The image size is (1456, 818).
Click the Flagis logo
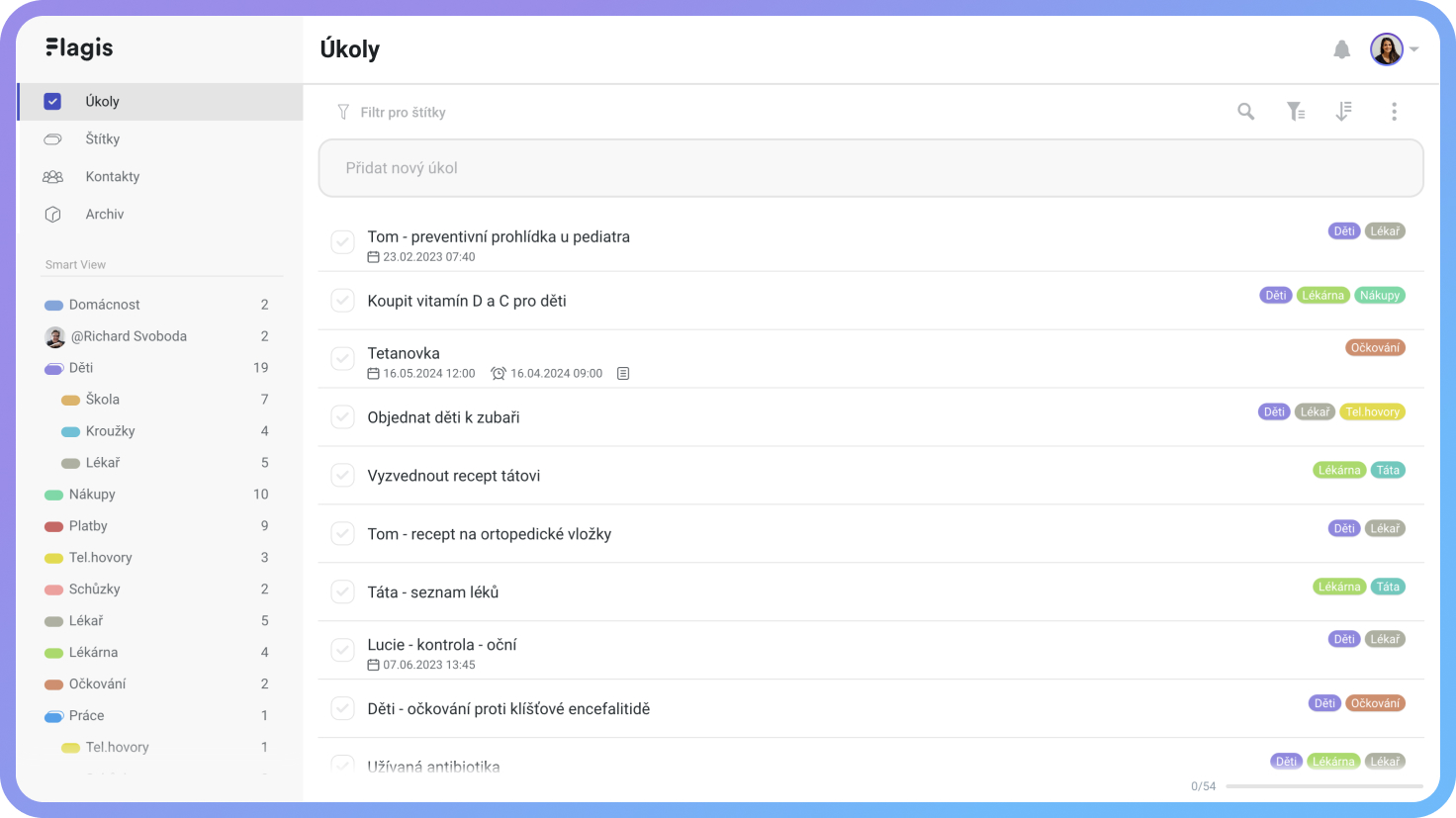(x=79, y=47)
